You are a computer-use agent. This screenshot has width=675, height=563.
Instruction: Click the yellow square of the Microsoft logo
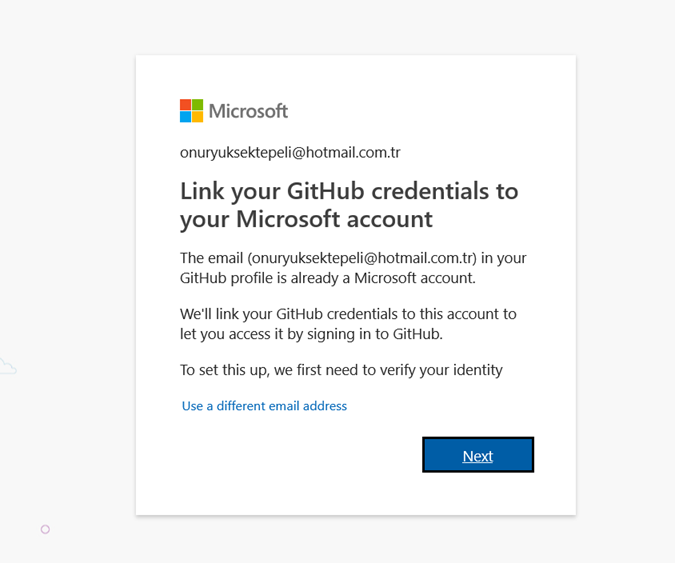pos(197,117)
